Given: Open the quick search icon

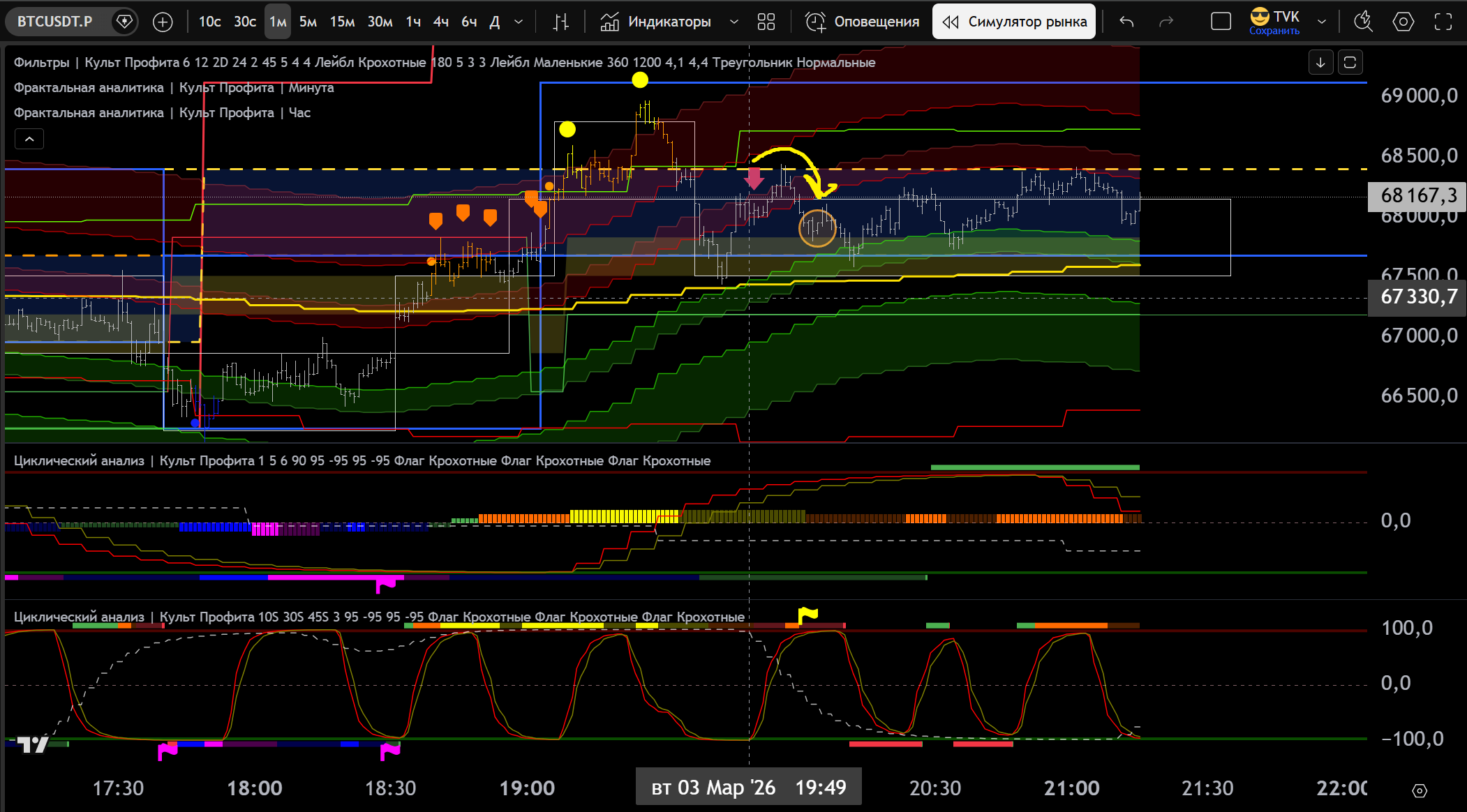Looking at the screenshot, I should (1362, 22).
